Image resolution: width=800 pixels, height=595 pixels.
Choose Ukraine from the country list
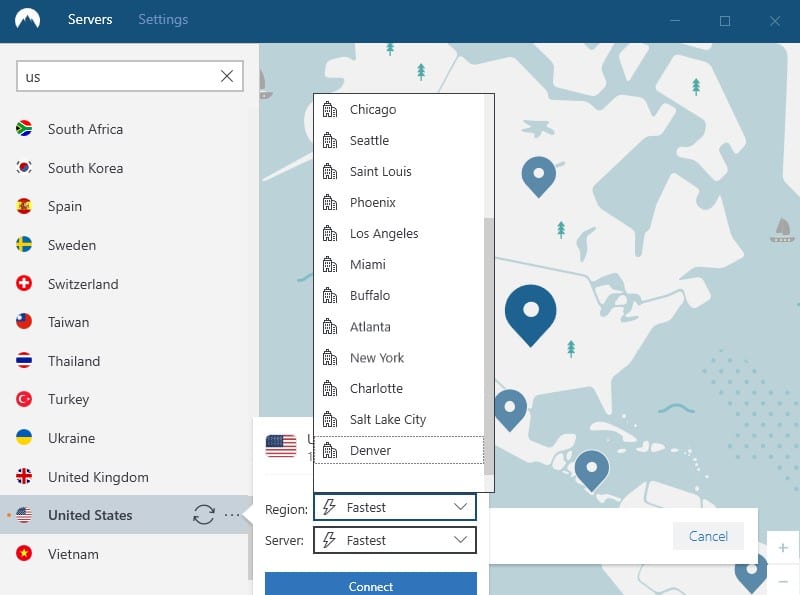pos(71,438)
